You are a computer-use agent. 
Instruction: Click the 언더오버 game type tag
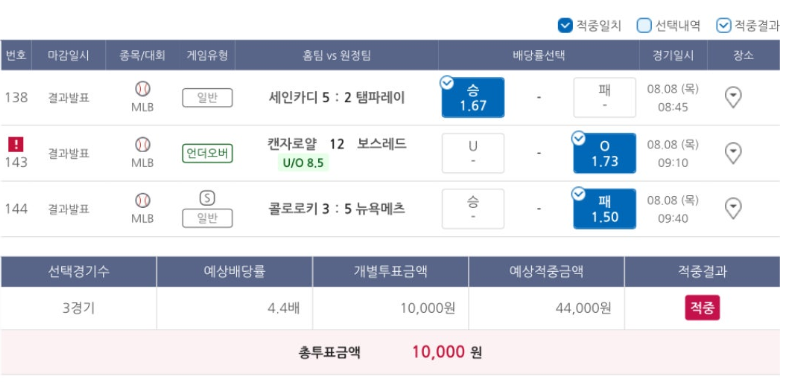207,153
